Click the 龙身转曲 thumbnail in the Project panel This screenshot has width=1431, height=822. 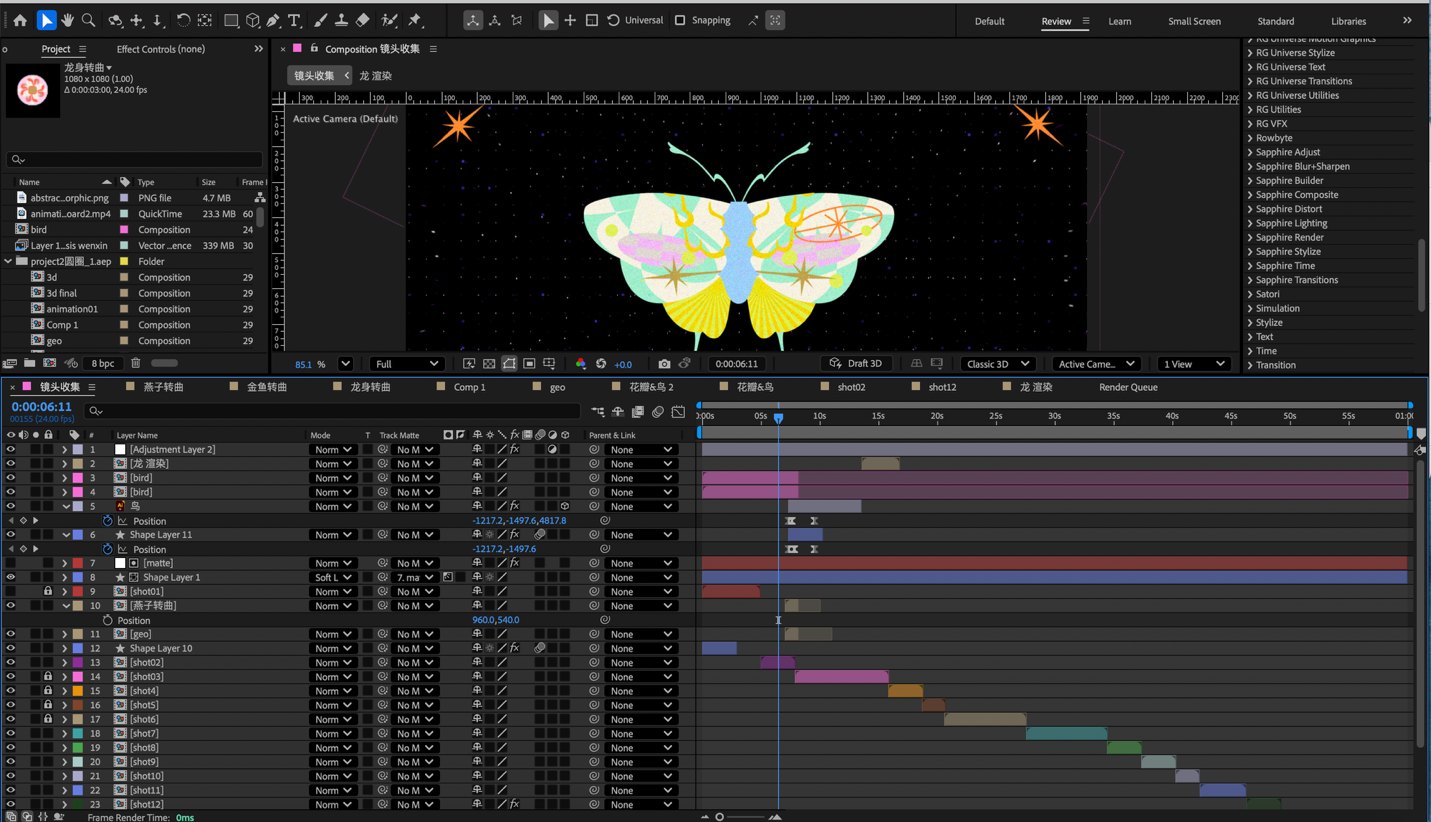tap(32, 90)
